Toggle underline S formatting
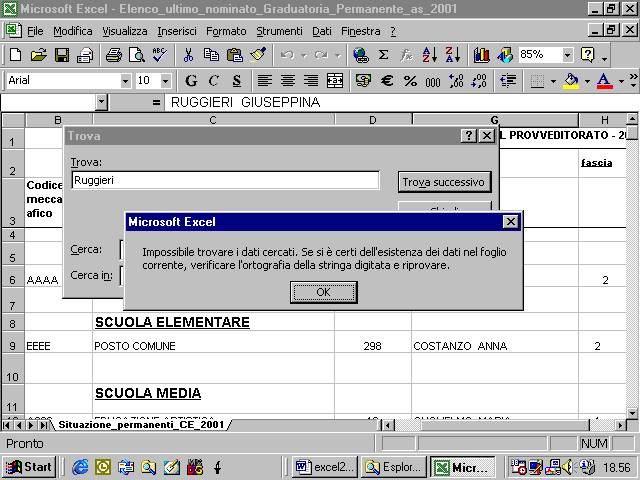 coord(237,81)
